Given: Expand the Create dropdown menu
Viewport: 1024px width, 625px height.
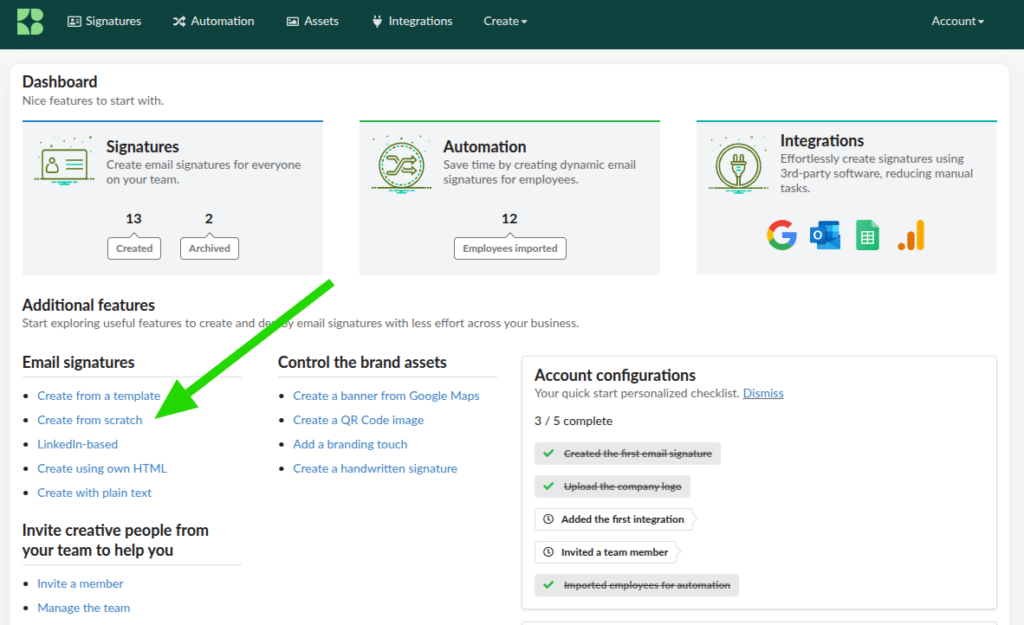Looking at the screenshot, I should 505,21.
